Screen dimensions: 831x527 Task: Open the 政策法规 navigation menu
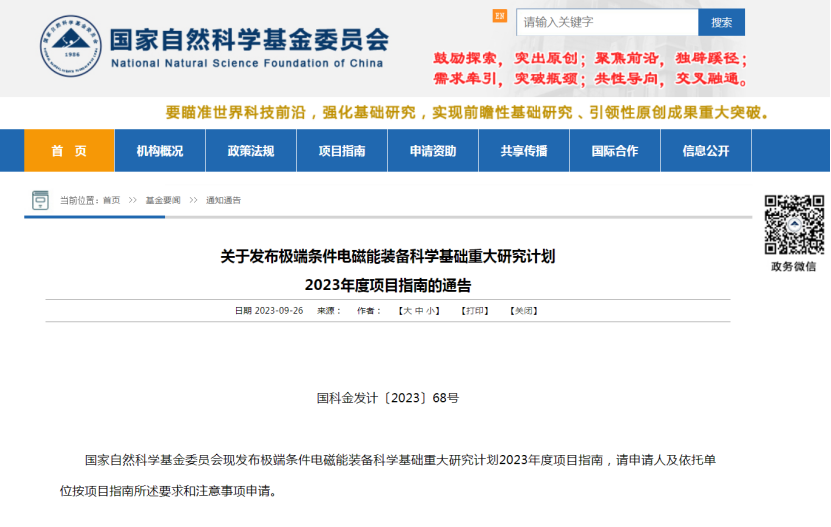[251, 151]
